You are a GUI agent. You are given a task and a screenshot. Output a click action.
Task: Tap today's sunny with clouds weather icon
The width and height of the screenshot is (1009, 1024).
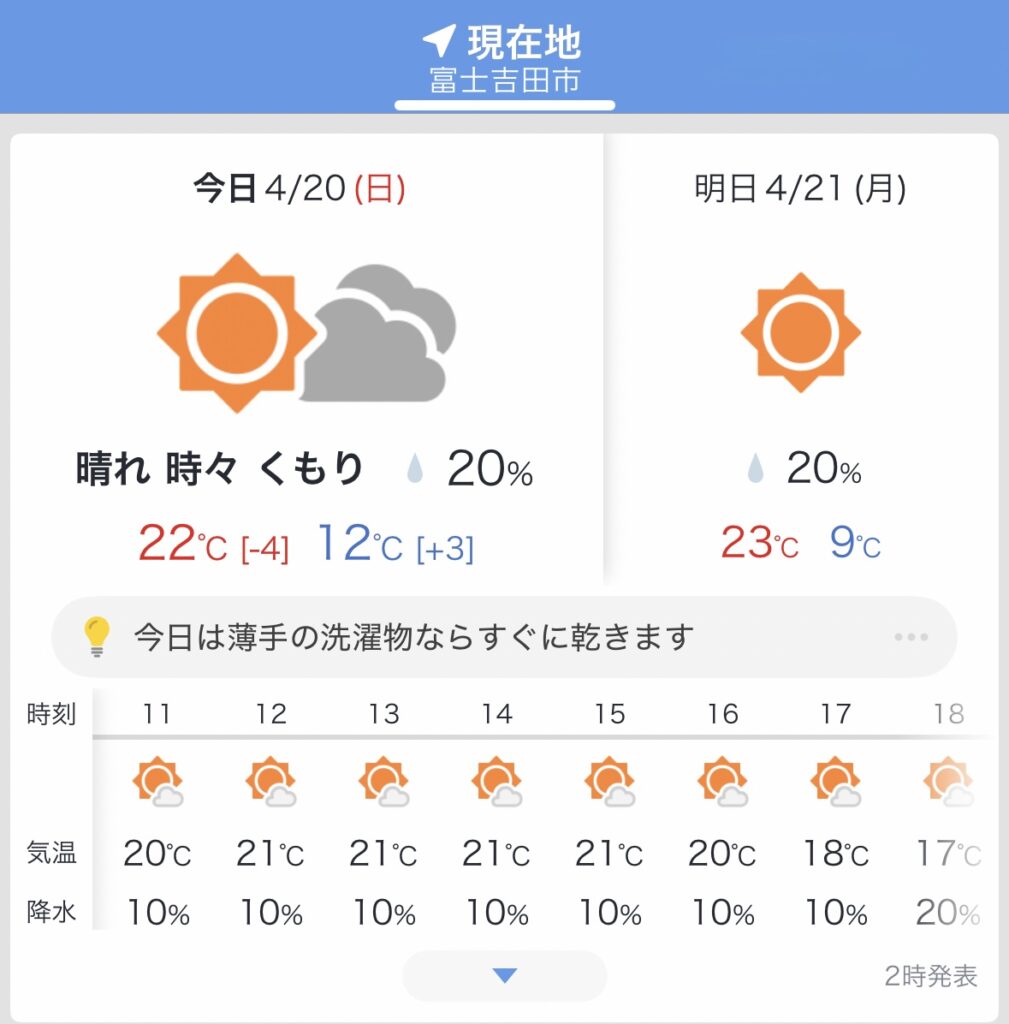306,333
